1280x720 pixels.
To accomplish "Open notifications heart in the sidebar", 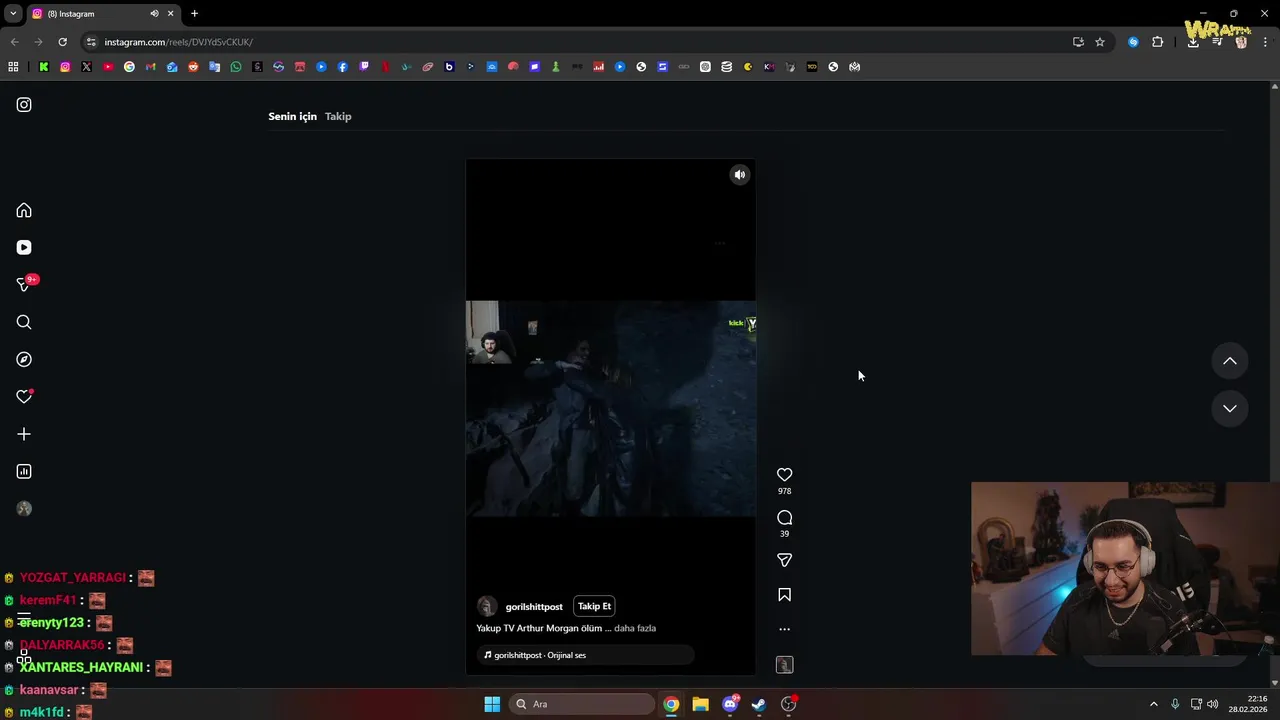I will (24, 397).
